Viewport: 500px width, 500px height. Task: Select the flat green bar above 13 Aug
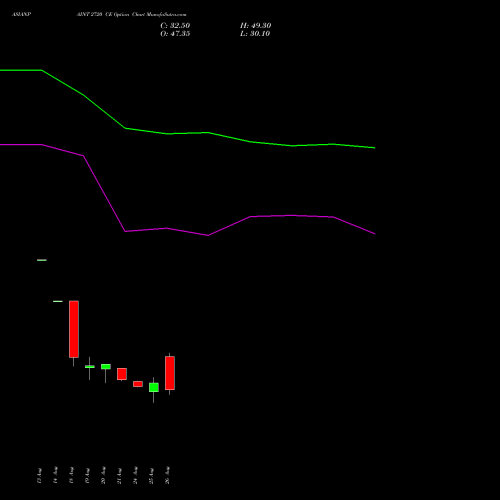[42, 260]
